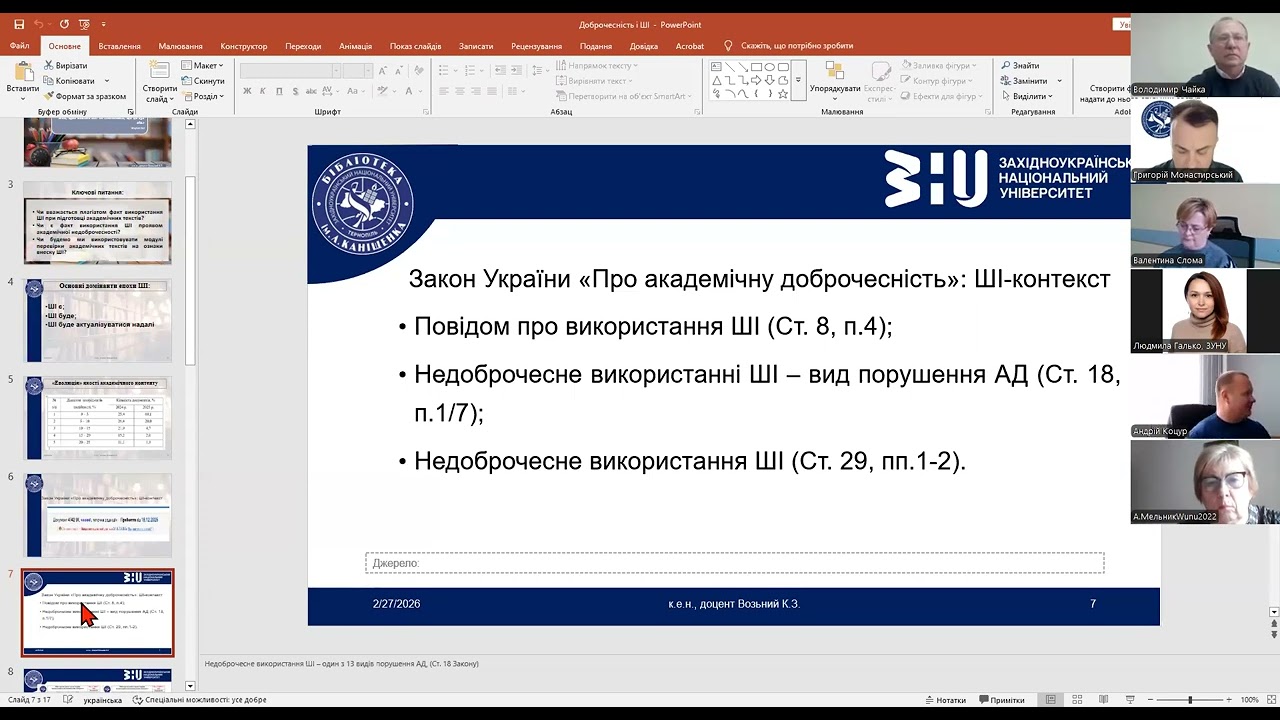
Task: Open the Макет layout dropdown
Action: tap(204, 66)
